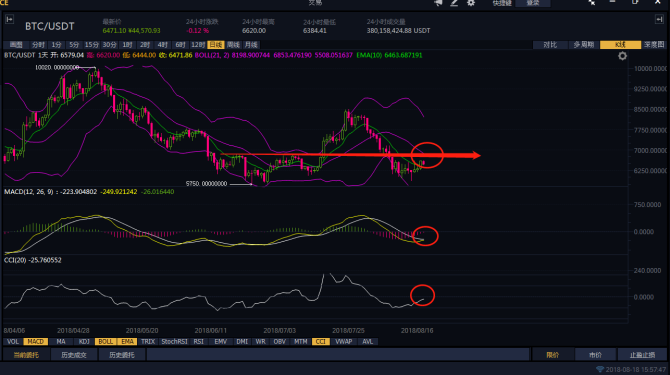Select the 市价 market order button

point(595,355)
